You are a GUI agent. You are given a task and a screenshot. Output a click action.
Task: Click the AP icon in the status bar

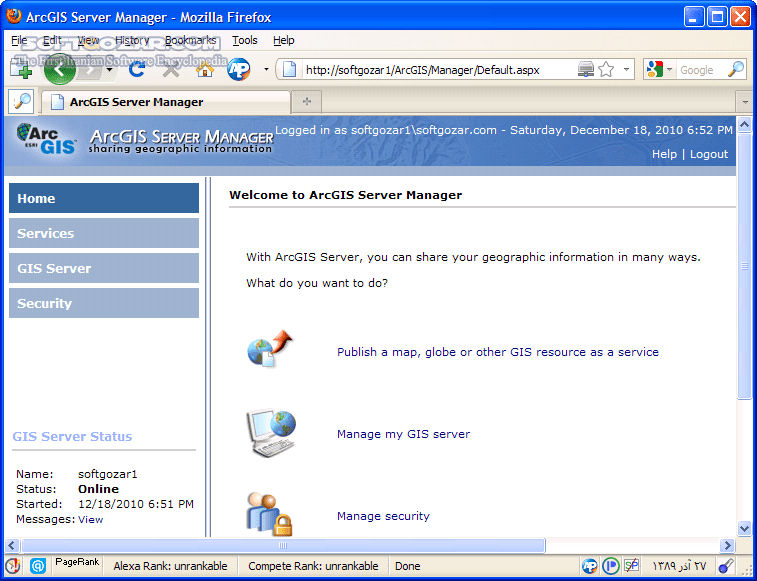click(x=589, y=566)
